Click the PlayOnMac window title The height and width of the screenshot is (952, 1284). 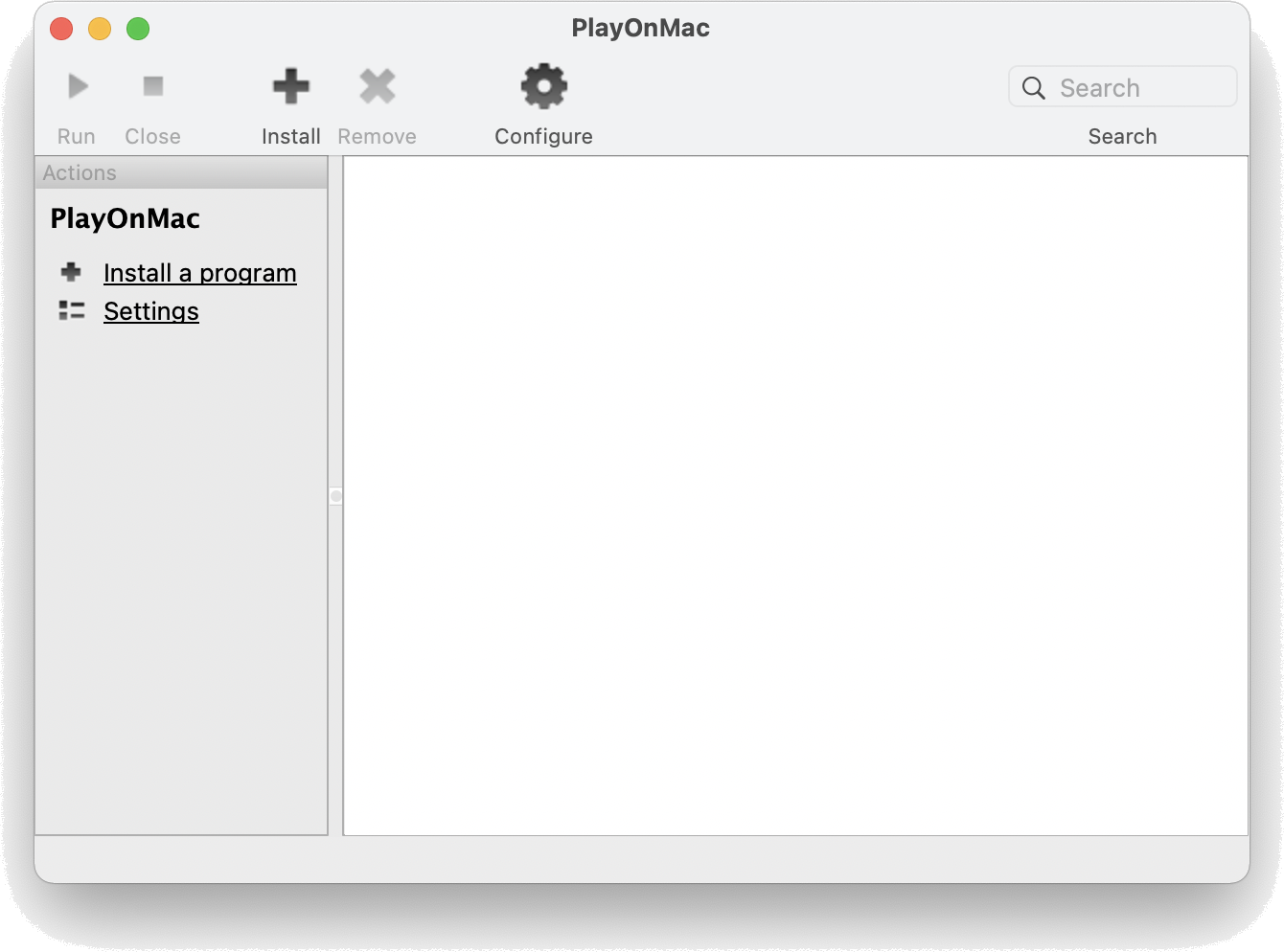click(x=641, y=28)
